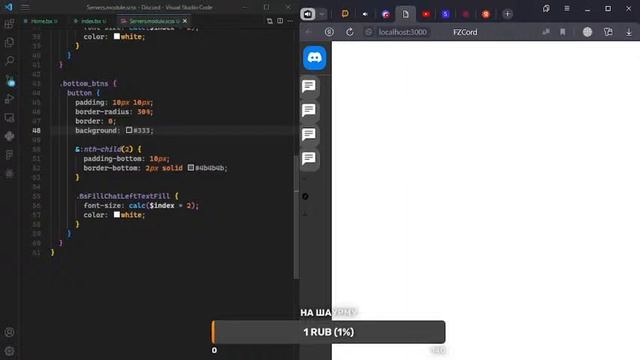Reload the localhost:3000 page
The width and height of the screenshot is (640, 360).
click(x=350, y=32)
